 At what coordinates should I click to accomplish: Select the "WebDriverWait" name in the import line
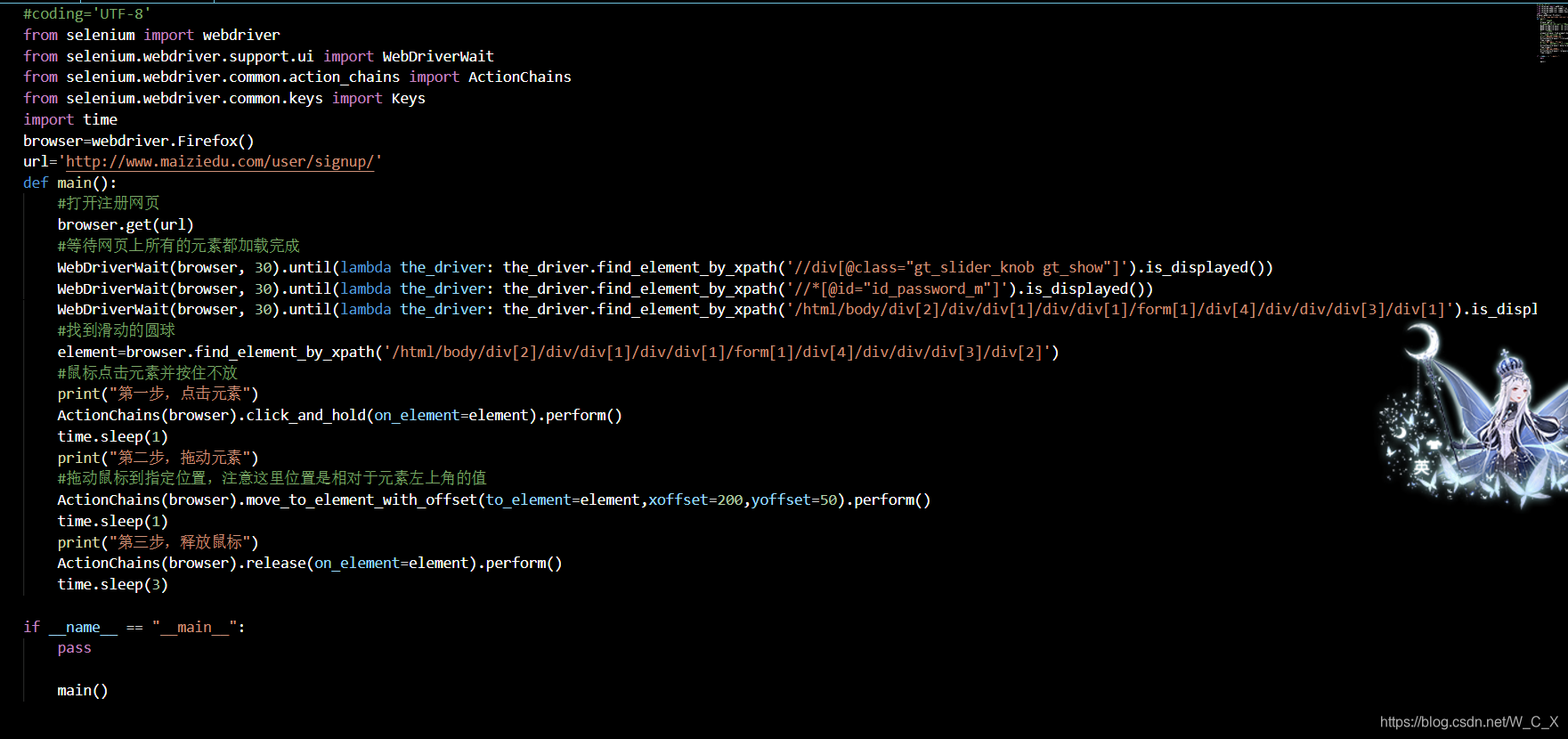pyautogui.click(x=438, y=56)
